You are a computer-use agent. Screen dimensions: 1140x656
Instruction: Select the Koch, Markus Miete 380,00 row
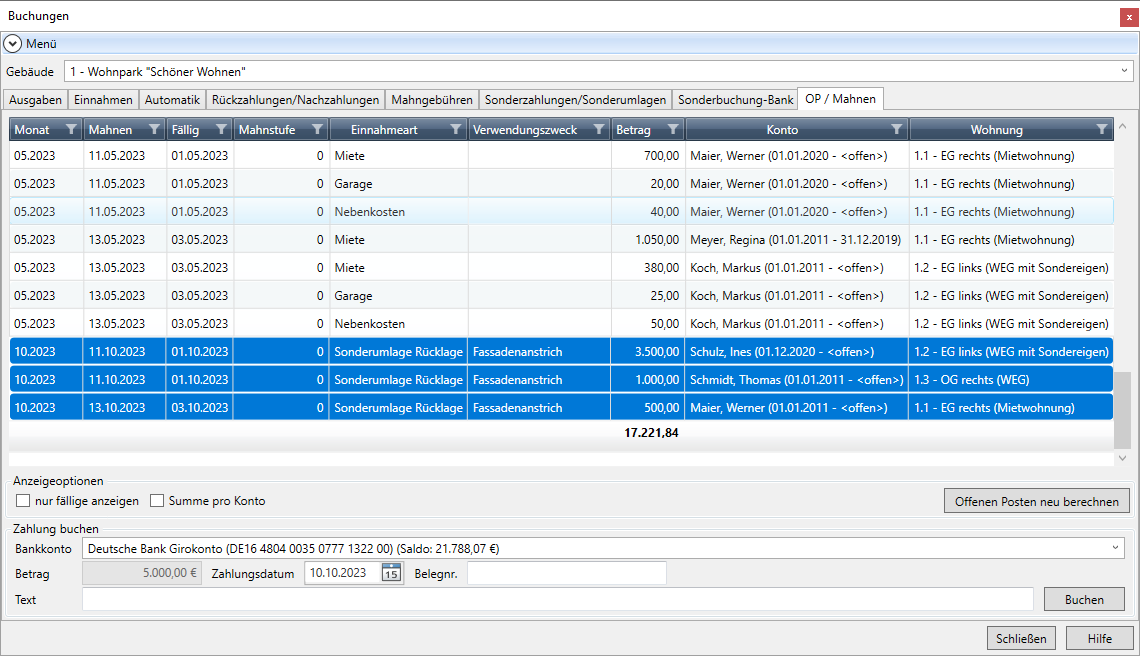[561, 268]
